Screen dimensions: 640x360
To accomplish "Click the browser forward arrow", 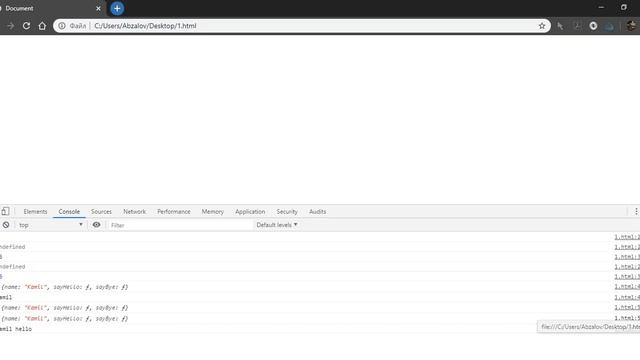I will (11, 26).
